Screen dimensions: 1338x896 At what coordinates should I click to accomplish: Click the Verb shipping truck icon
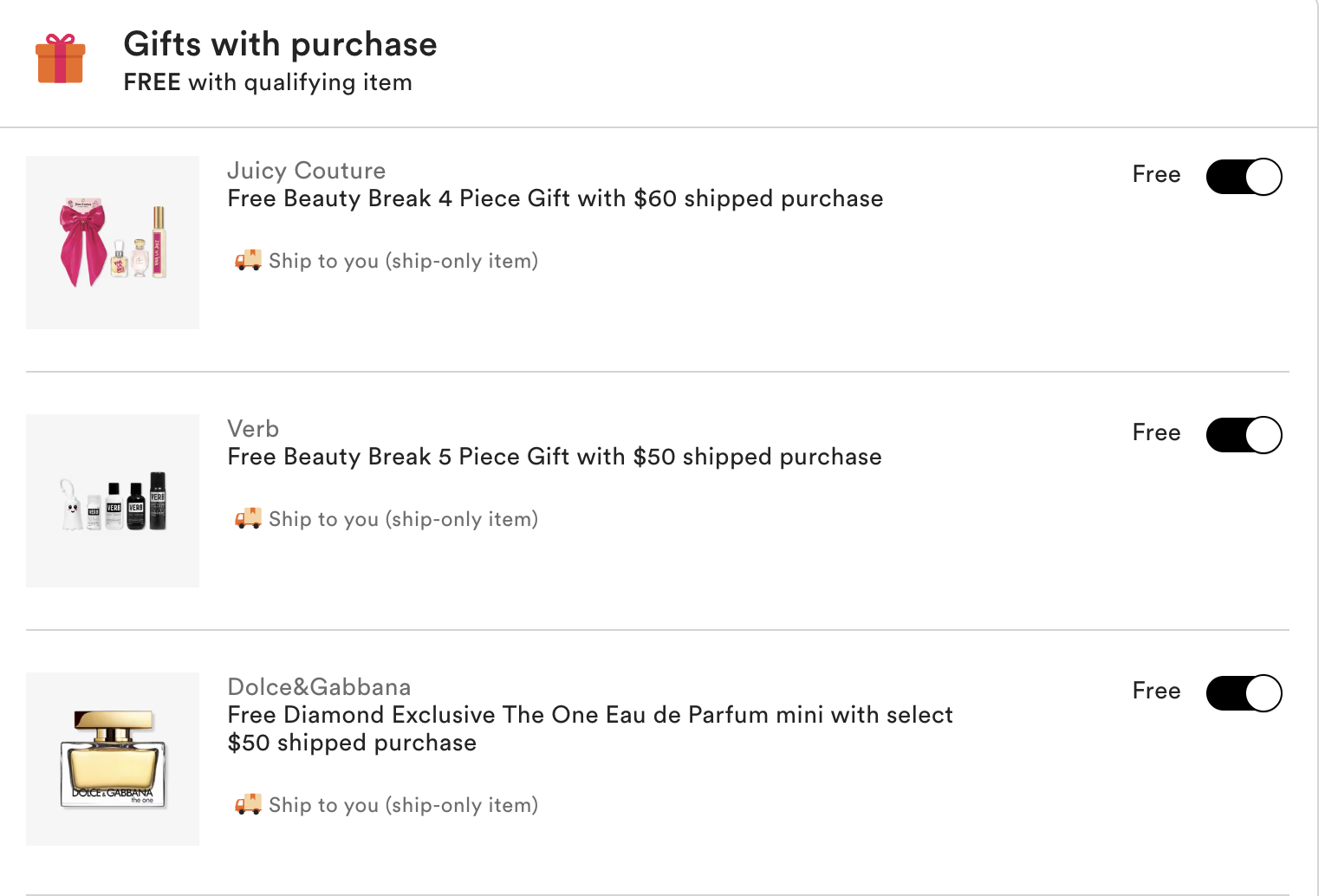[248, 518]
